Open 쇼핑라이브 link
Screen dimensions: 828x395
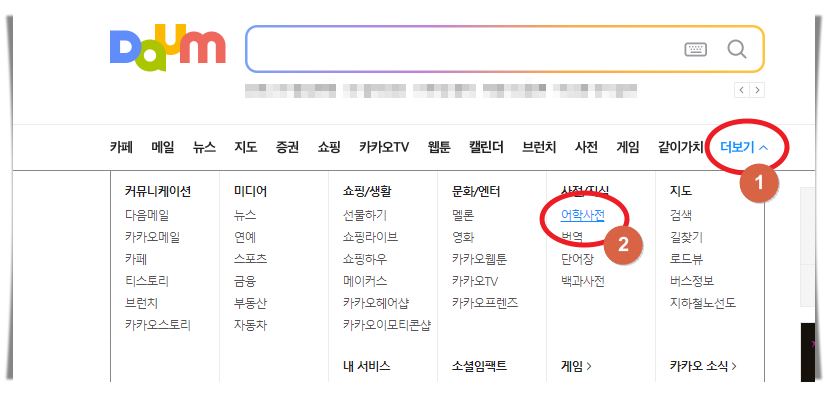370,237
